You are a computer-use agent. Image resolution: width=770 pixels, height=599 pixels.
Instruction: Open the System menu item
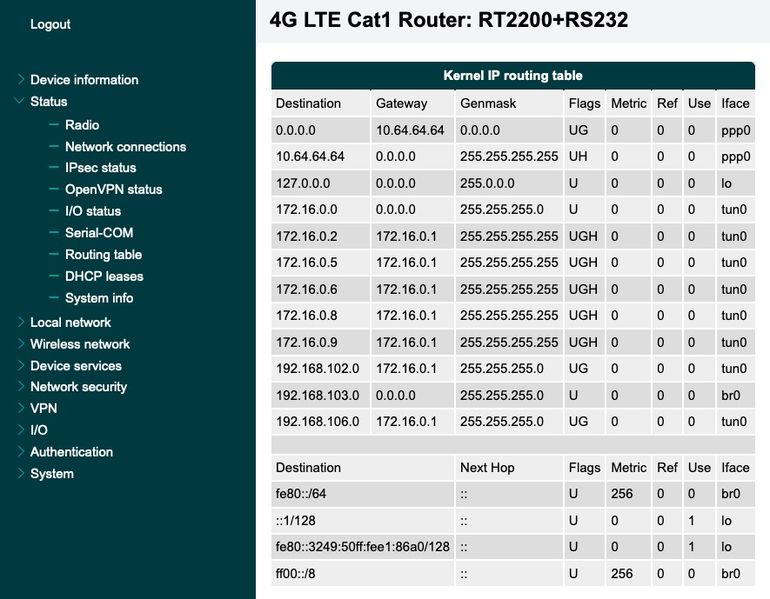[52, 474]
